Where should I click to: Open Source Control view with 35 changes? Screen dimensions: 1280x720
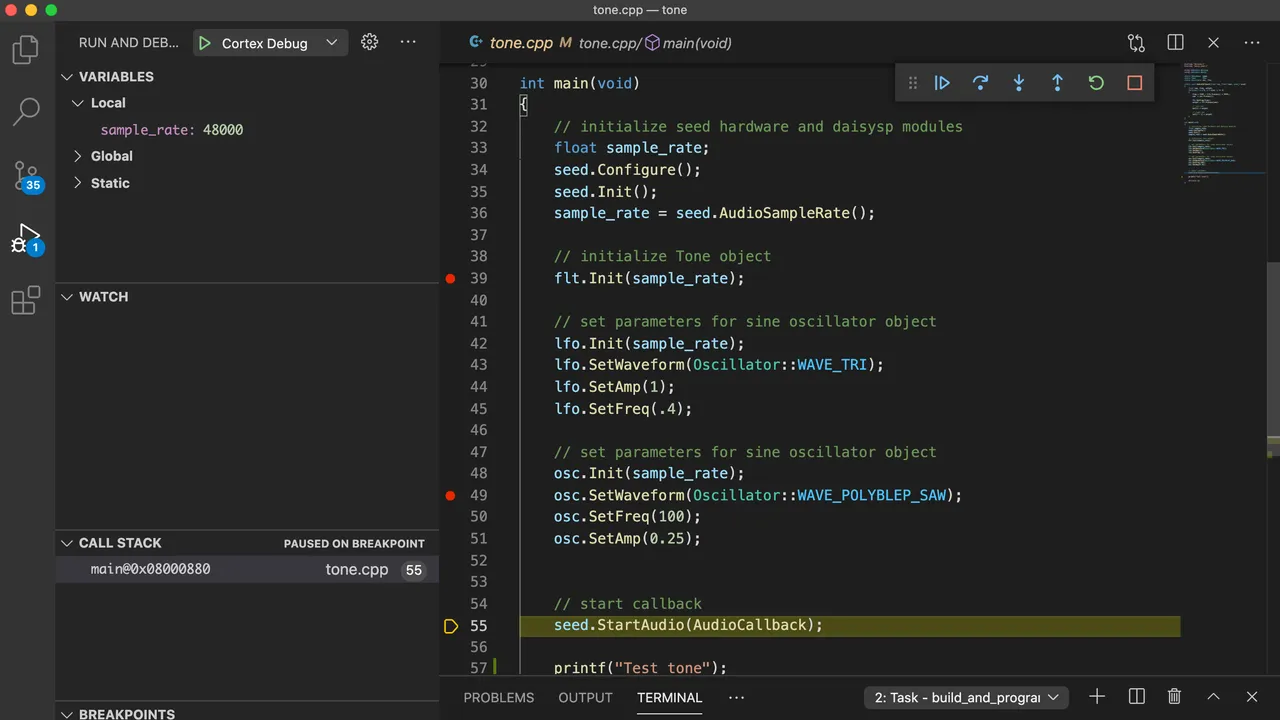click(26, 175)
